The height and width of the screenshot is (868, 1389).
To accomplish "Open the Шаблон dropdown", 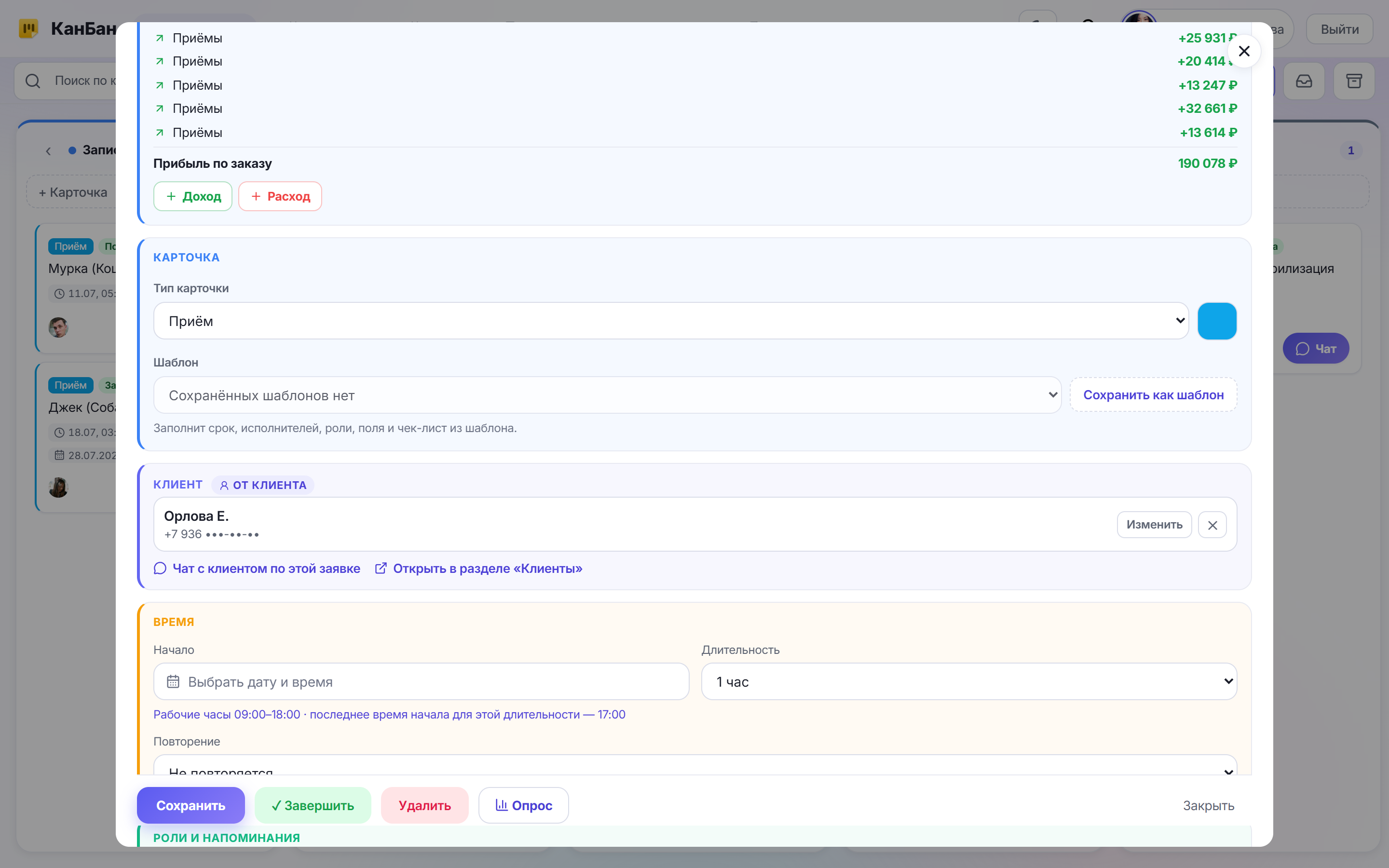I will [x=607, y=395].
